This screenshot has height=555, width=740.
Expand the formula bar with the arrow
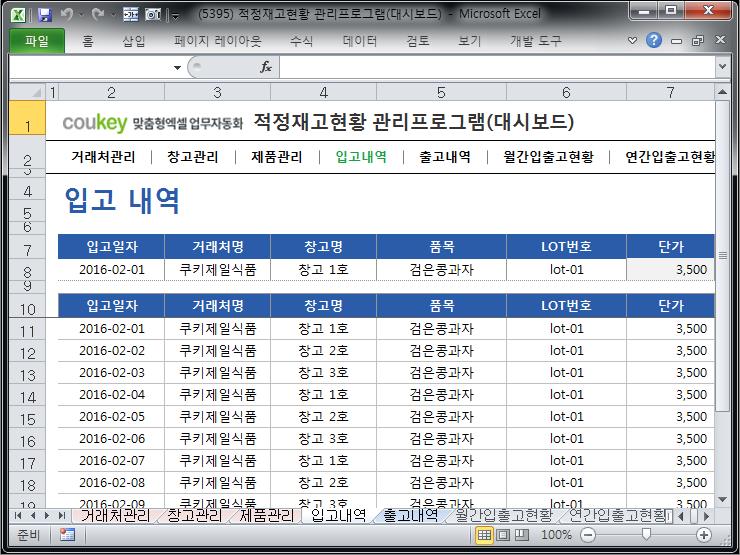click(x=722, y=67)
